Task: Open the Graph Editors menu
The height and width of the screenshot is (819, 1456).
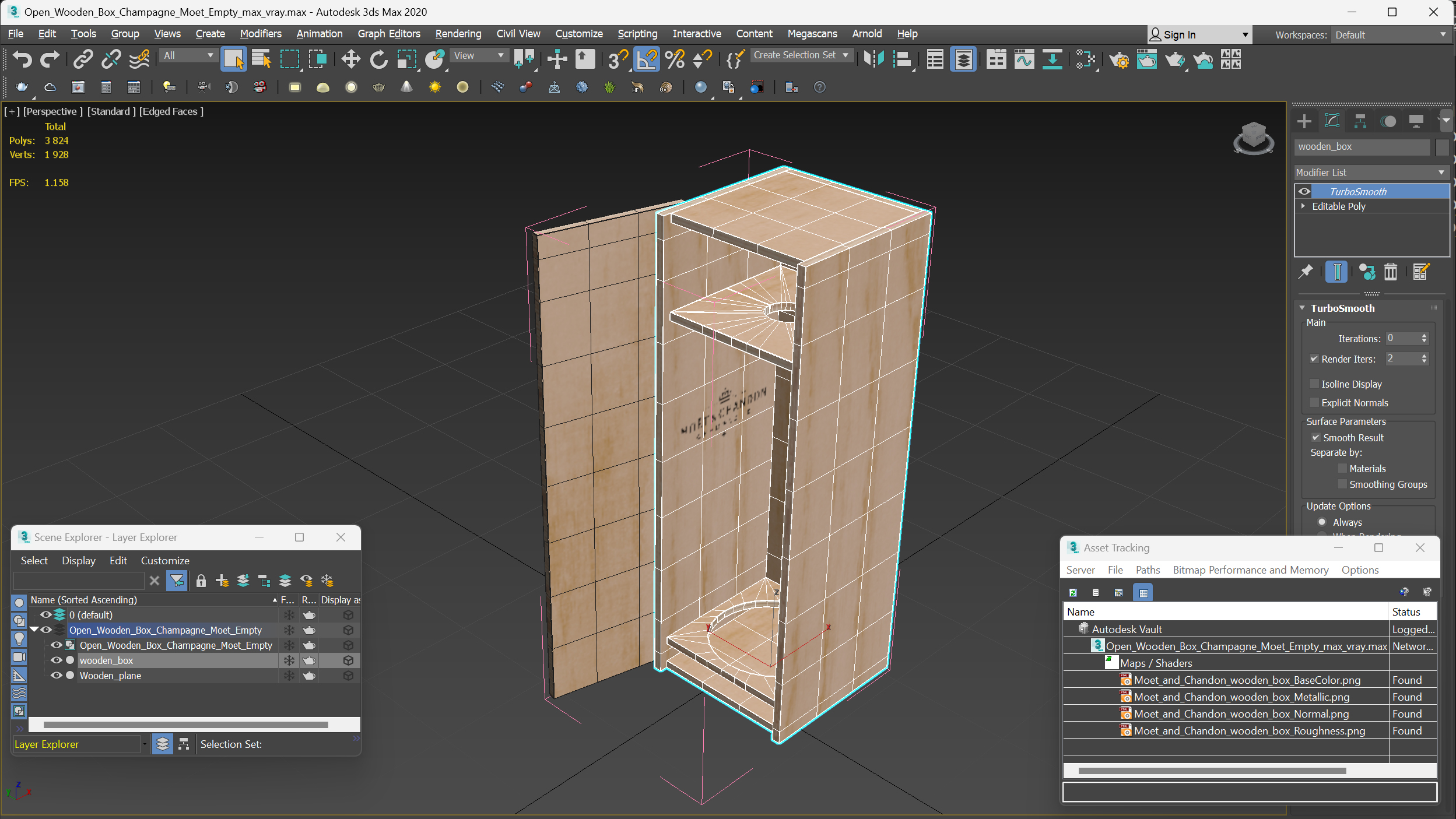Action: pos(389,34)
